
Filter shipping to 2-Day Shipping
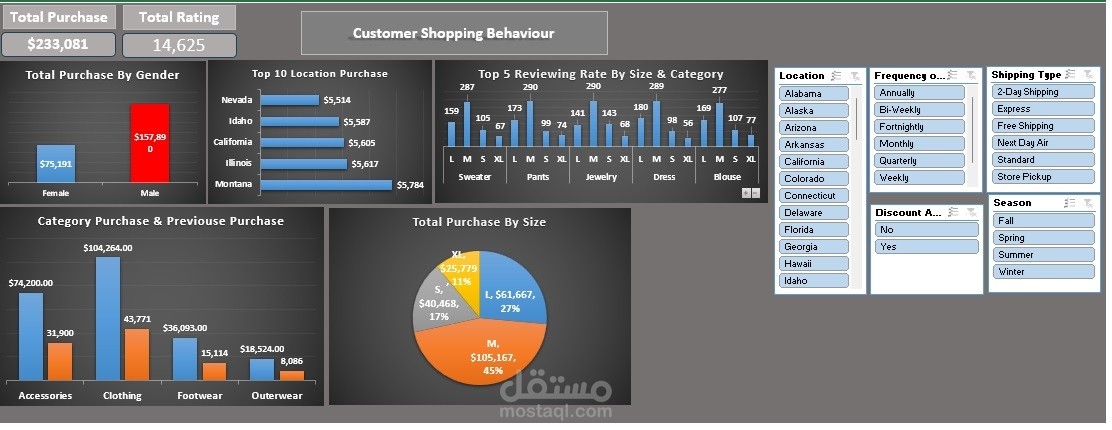[x=1043, y=92]
